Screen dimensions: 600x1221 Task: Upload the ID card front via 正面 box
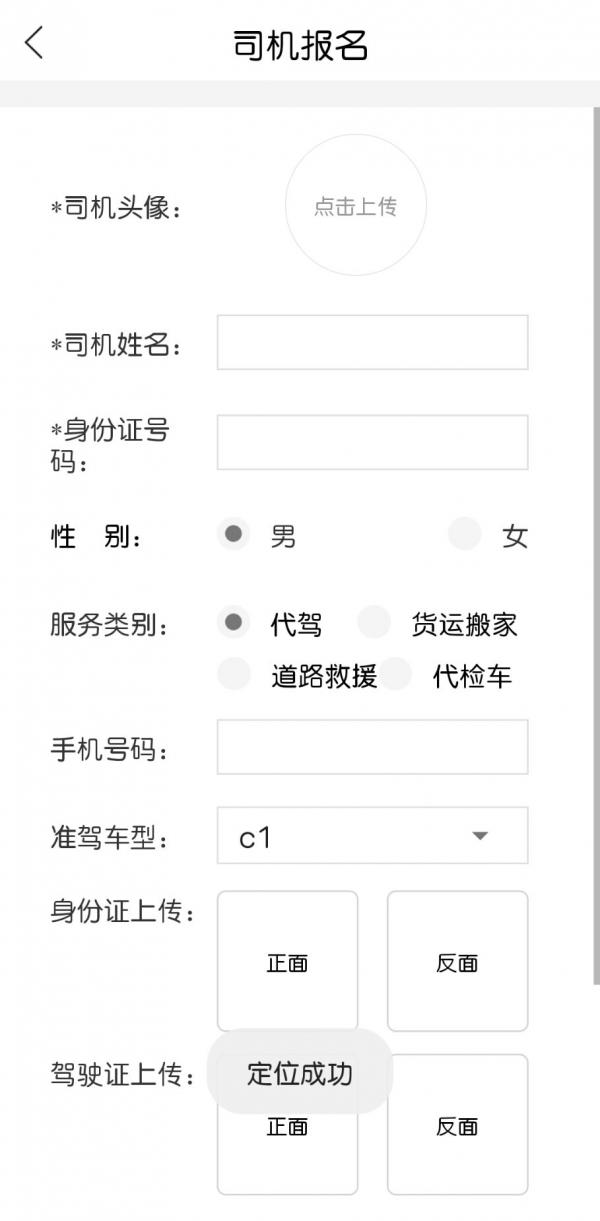pos(287,960)
